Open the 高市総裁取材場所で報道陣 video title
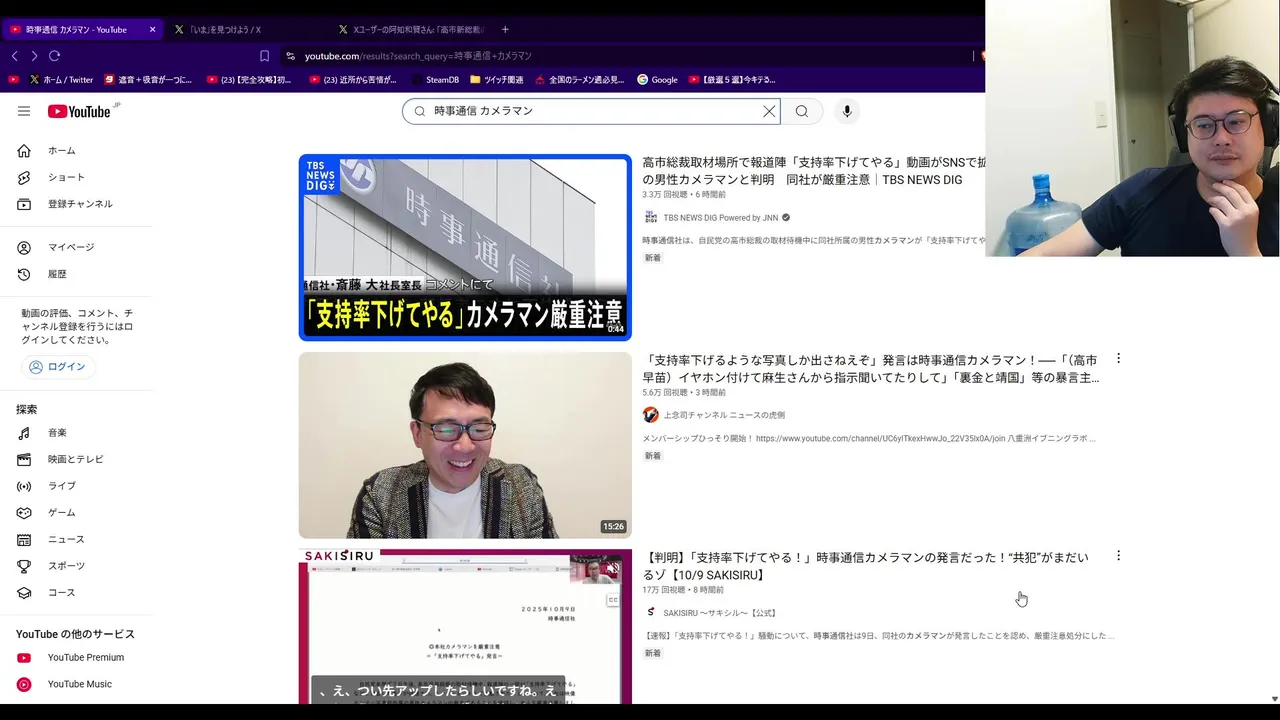Image resolution: width=1280 pixels, height=720 pixels. 813,171
